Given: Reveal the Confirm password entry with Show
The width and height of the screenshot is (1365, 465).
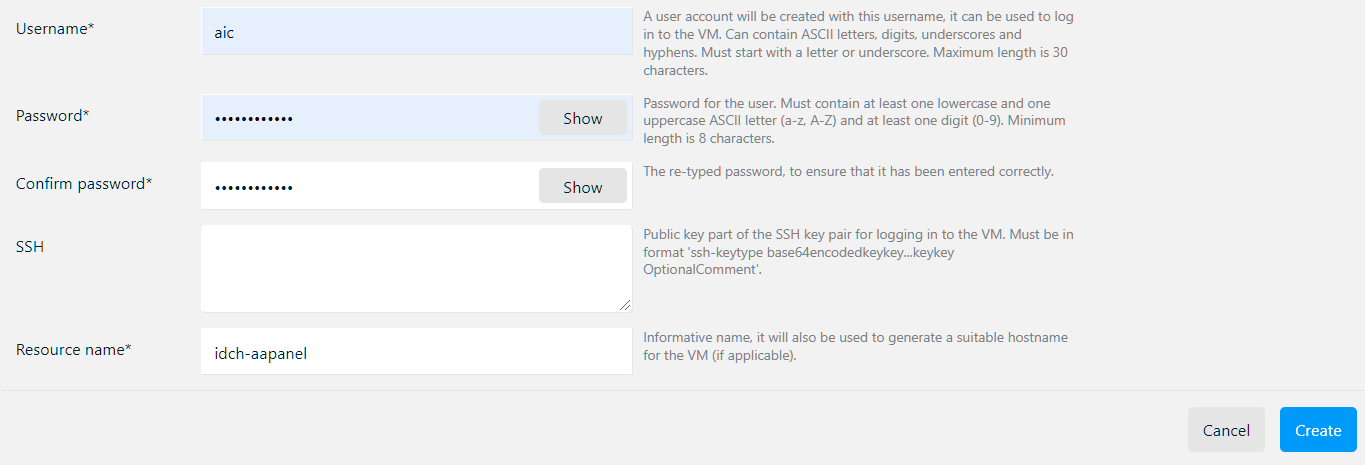Looking at the screenshot, I should click(x=582, y=187).
